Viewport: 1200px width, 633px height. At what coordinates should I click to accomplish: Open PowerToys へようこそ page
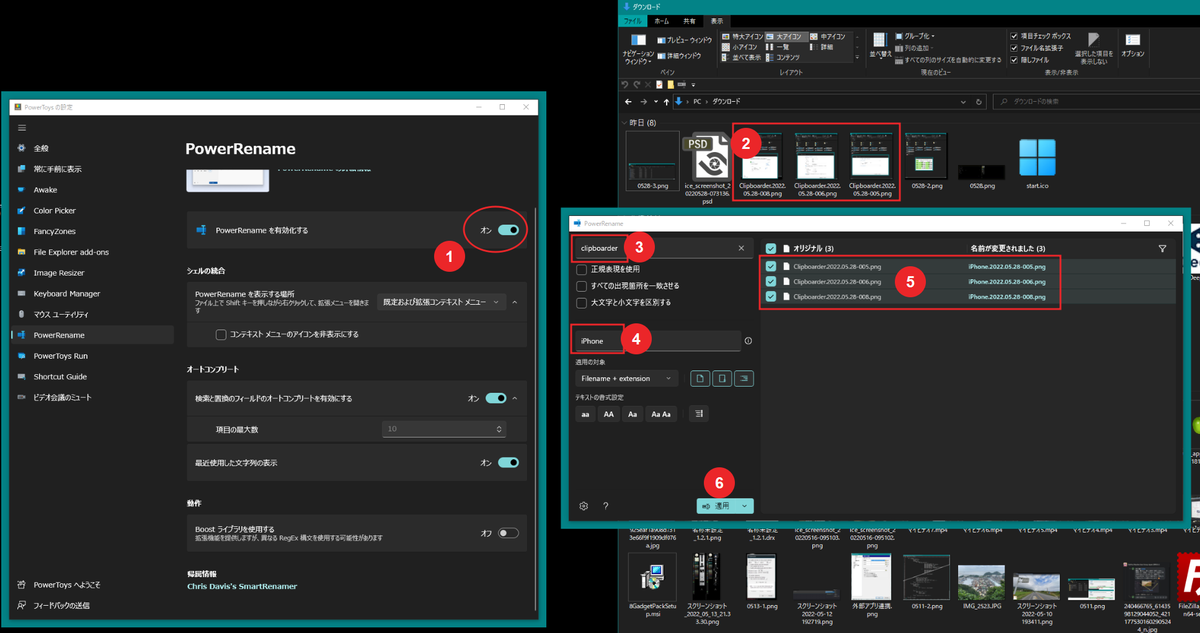pos(94,584)
